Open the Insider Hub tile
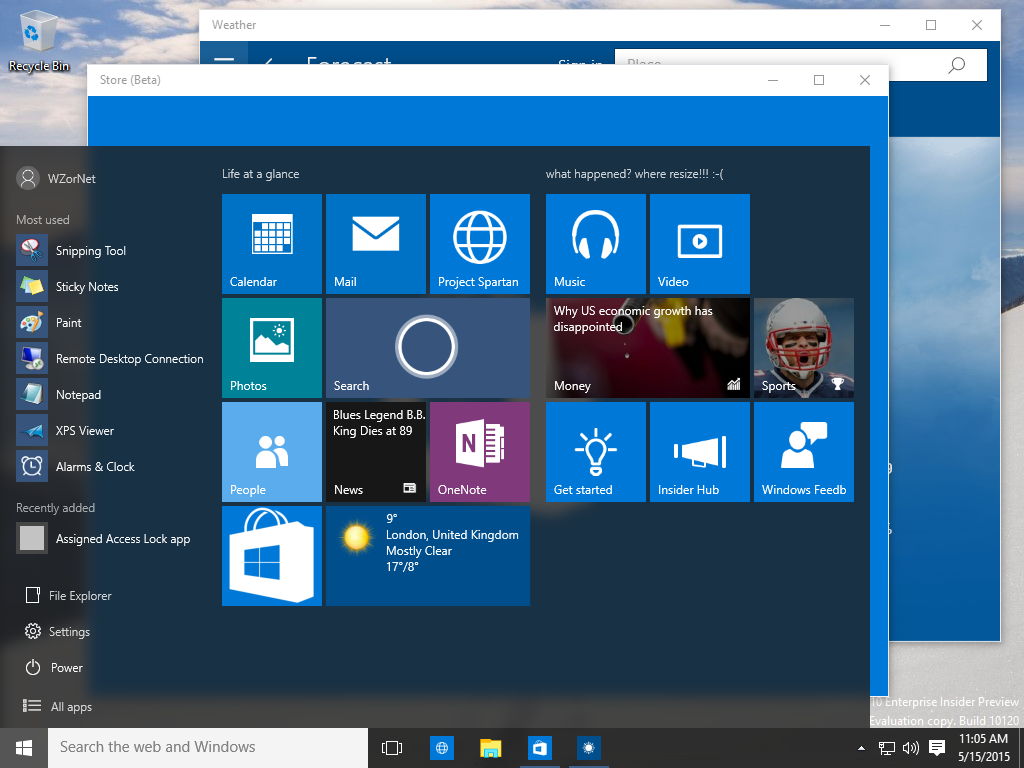 (699, 451)
